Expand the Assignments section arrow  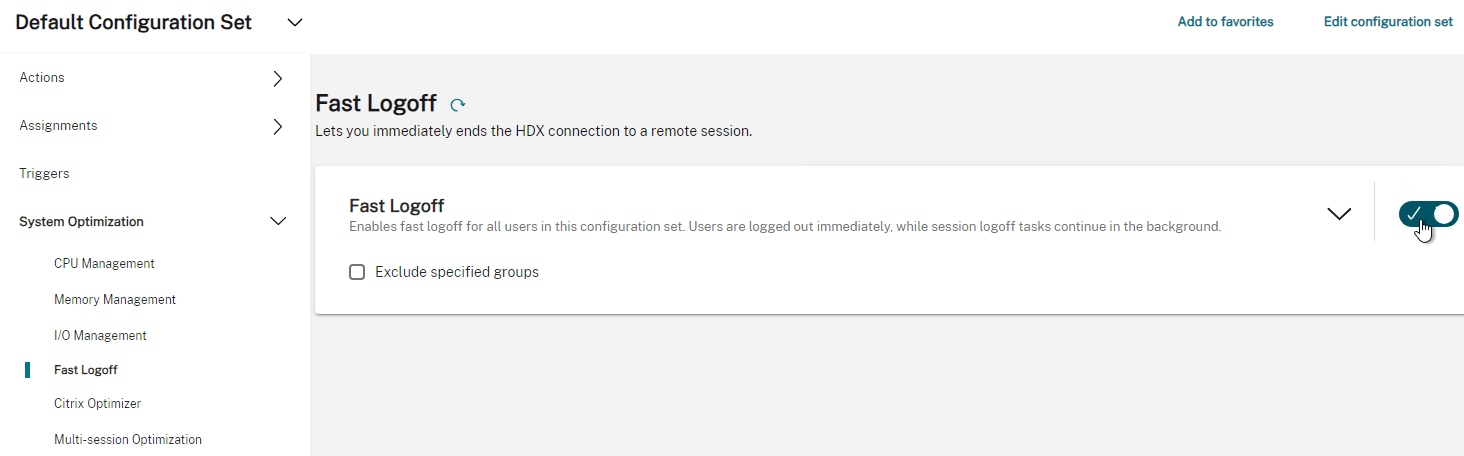pos(278,126)
